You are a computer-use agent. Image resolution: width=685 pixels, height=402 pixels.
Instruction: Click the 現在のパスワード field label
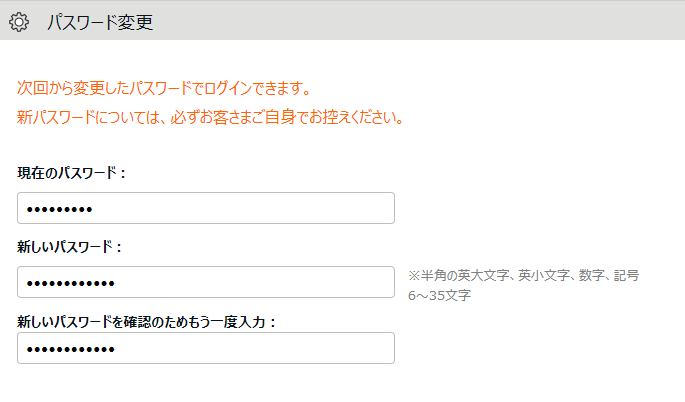(72, 173)
